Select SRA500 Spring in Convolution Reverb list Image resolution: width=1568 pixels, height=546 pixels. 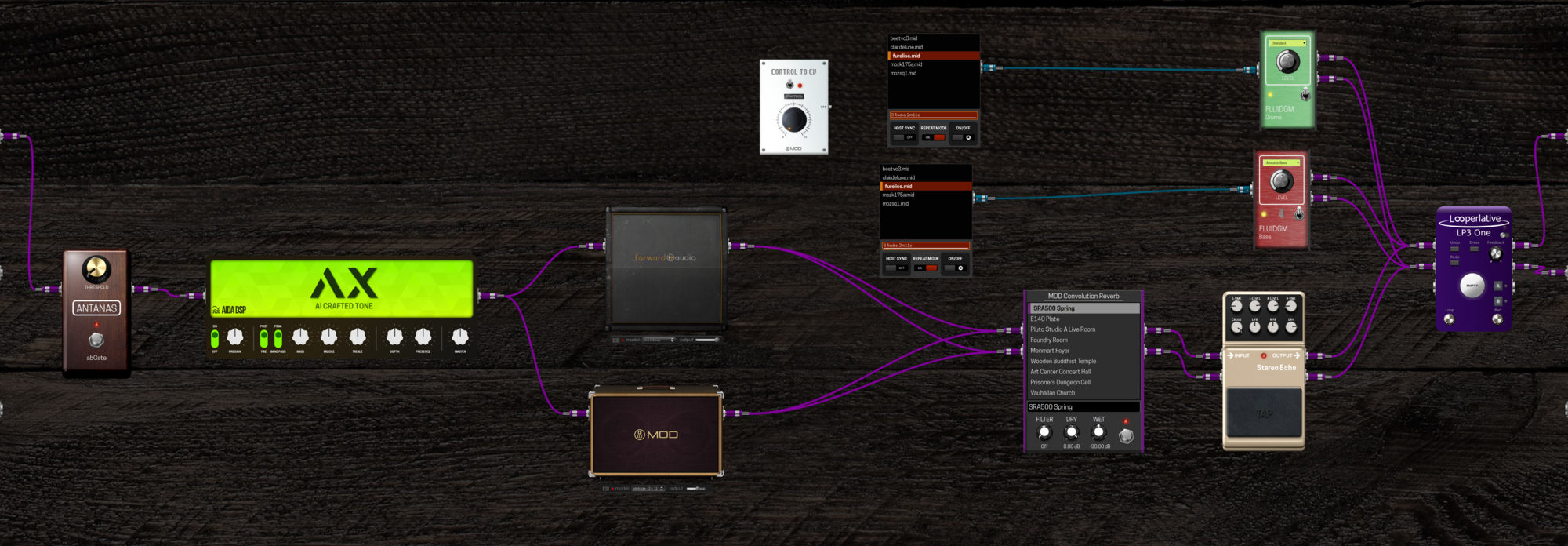point(1084,308)
